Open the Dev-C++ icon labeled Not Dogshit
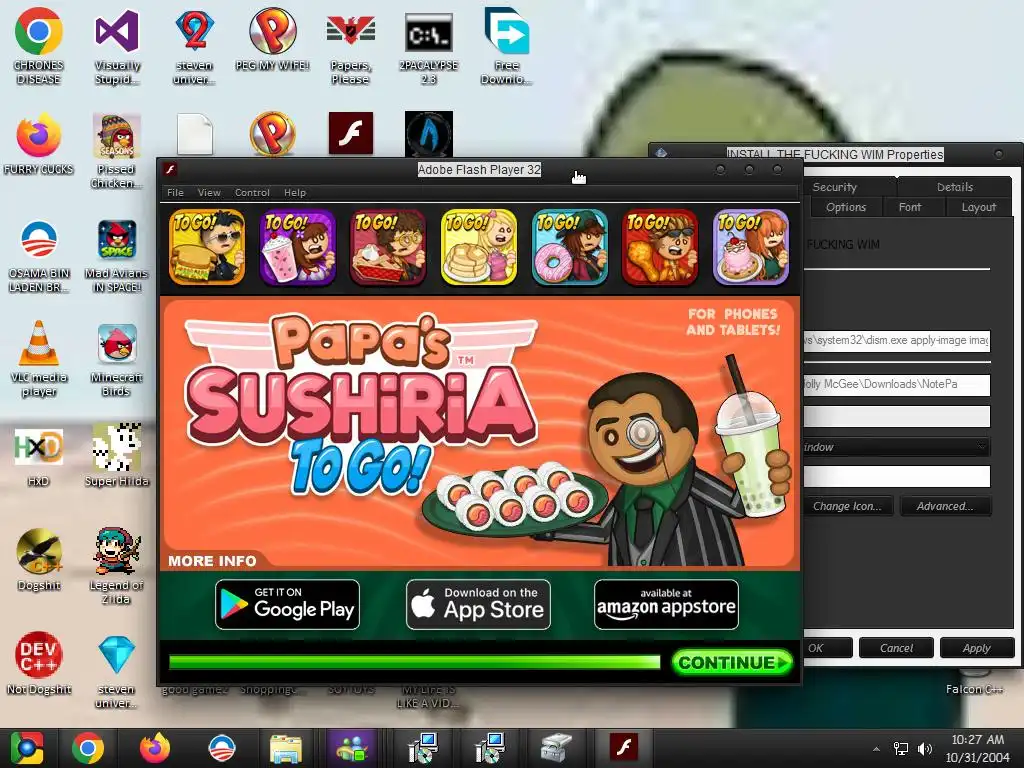 pos(39,662)
